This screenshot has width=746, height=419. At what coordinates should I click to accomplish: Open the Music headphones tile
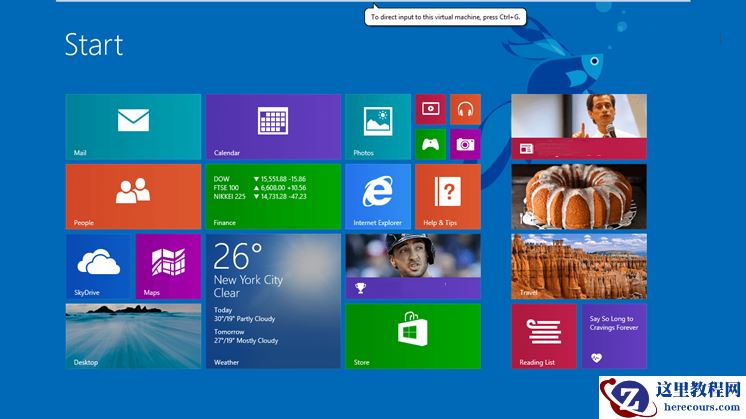click(x=465, y=109)
